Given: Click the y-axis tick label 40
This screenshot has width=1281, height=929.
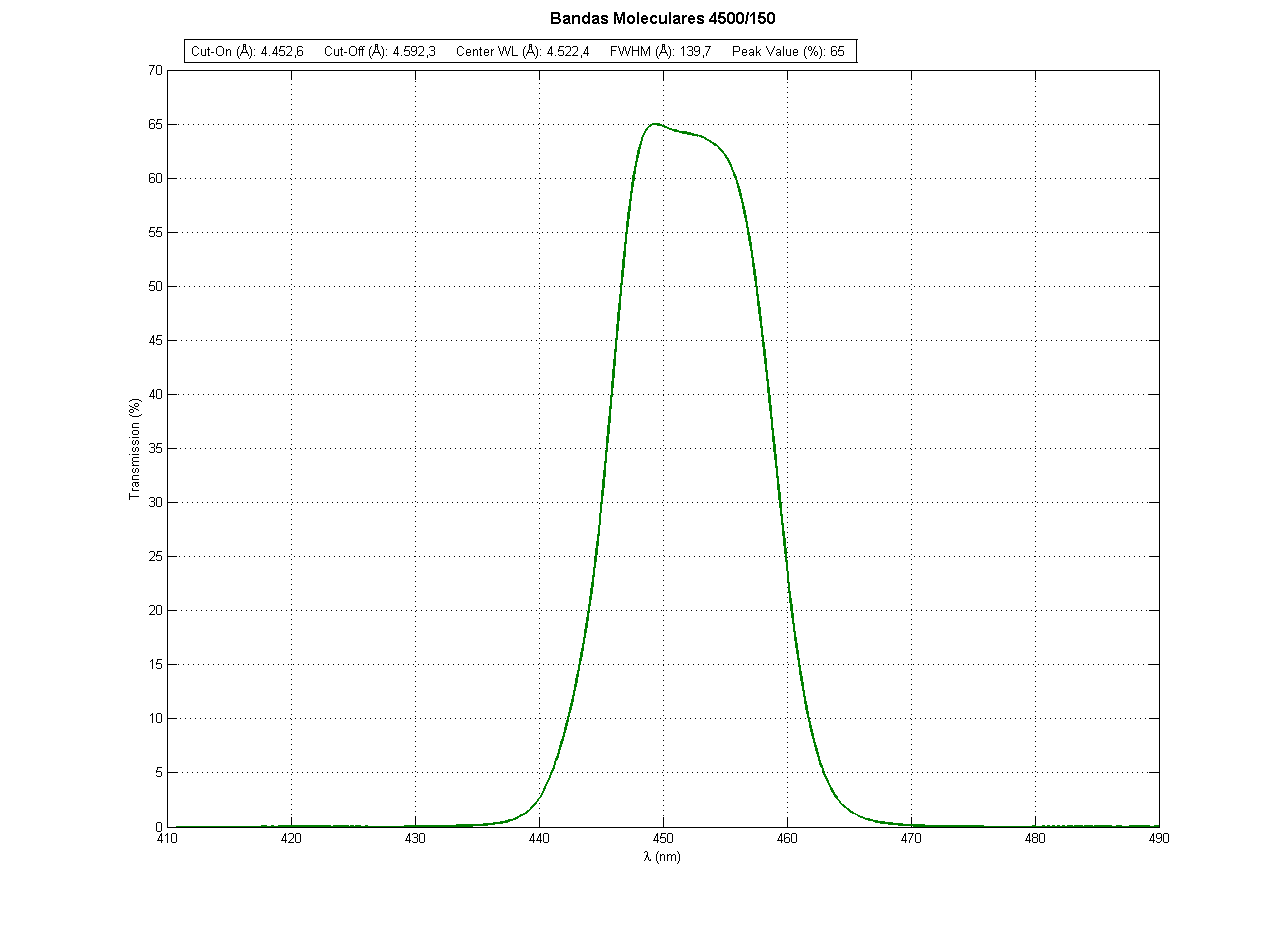Looking at the screenshot, I should 154,395.
